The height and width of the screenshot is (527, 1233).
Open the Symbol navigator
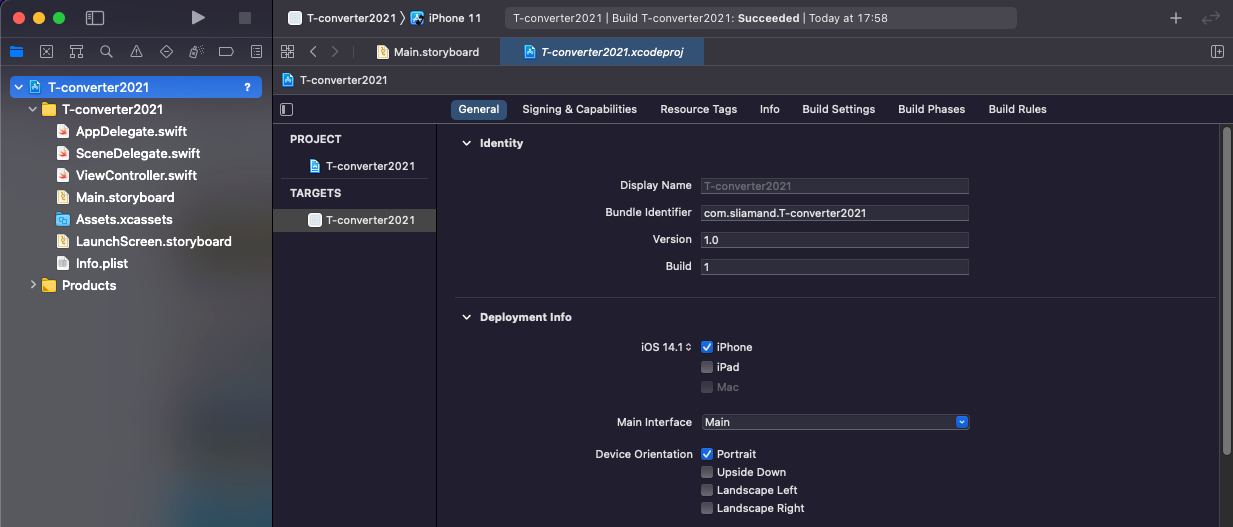click(76, 52)
